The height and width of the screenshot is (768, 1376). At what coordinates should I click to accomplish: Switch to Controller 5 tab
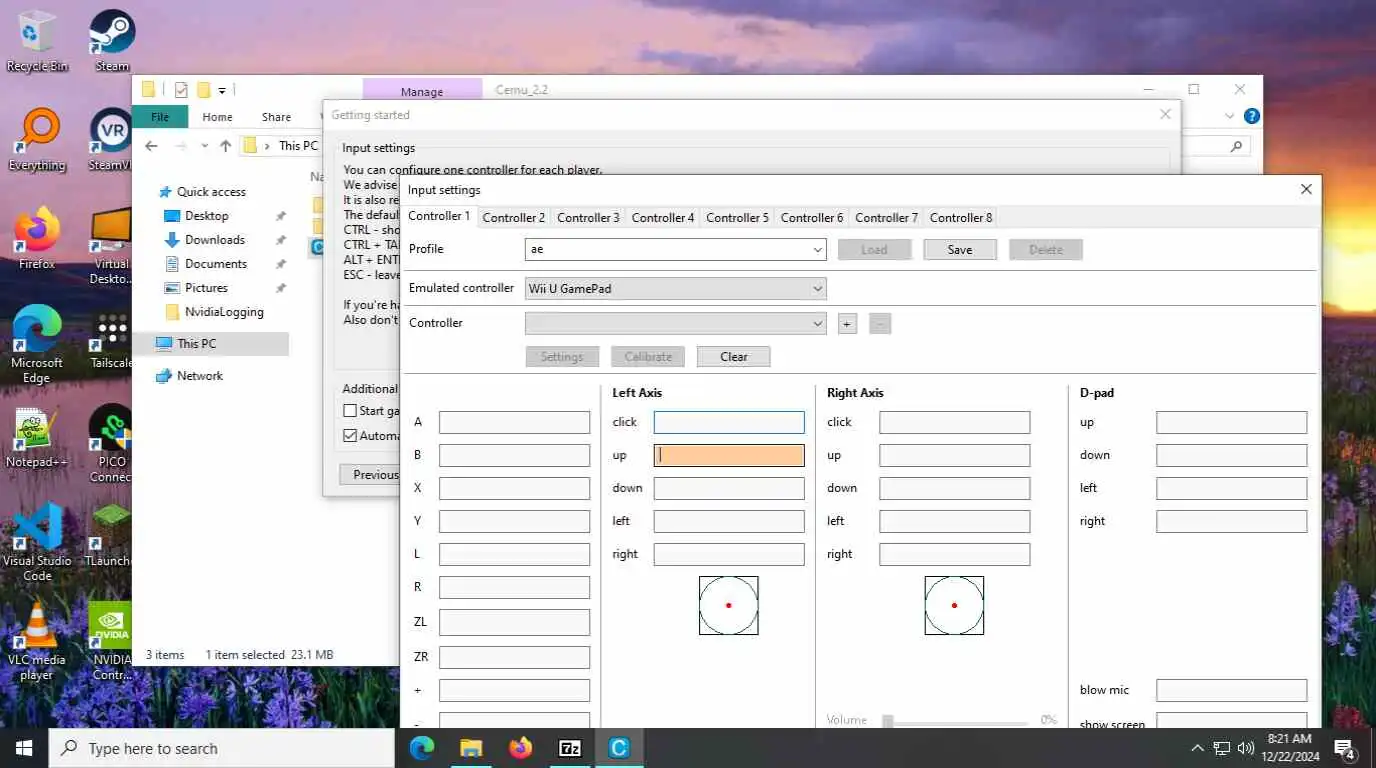pyautogui.click(x=737, y=217)
